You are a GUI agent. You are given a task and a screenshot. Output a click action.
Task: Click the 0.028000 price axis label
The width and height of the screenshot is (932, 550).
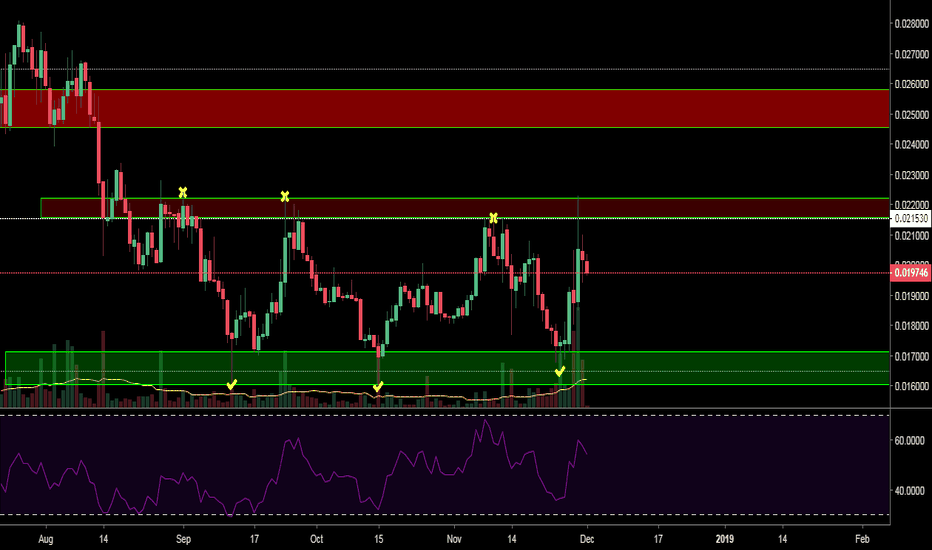click(x=911, y=24)
